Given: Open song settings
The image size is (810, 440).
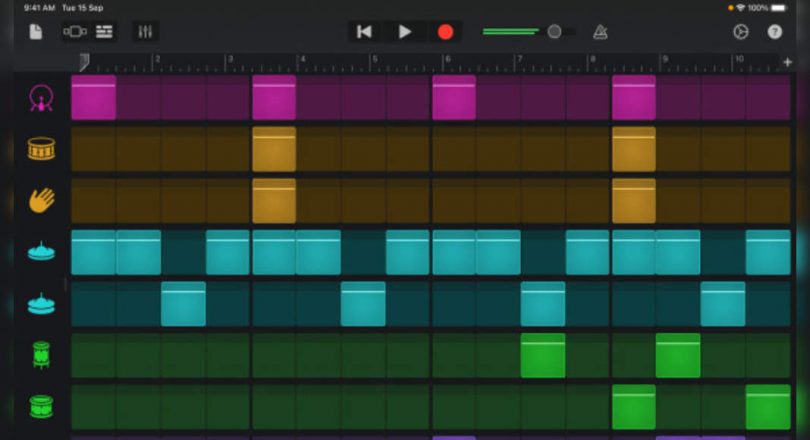Looking at the screenshot, I should [741, 32].
